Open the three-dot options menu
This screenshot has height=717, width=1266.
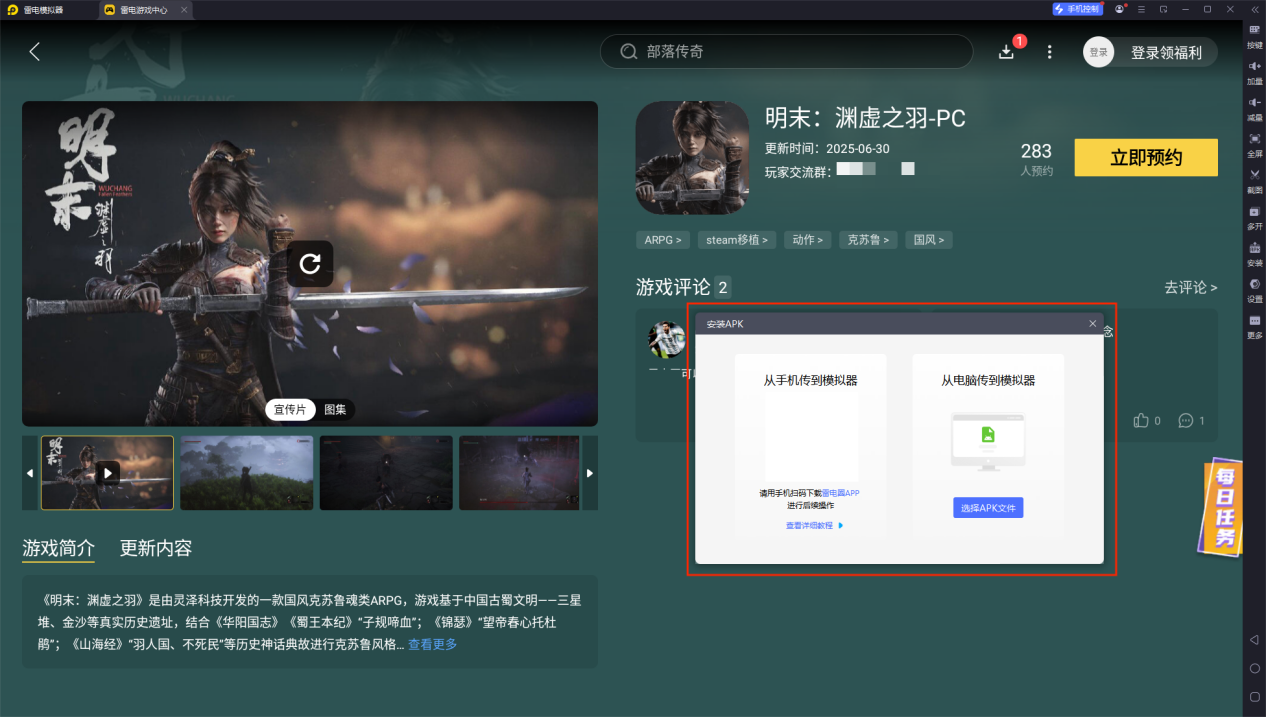1049,52
